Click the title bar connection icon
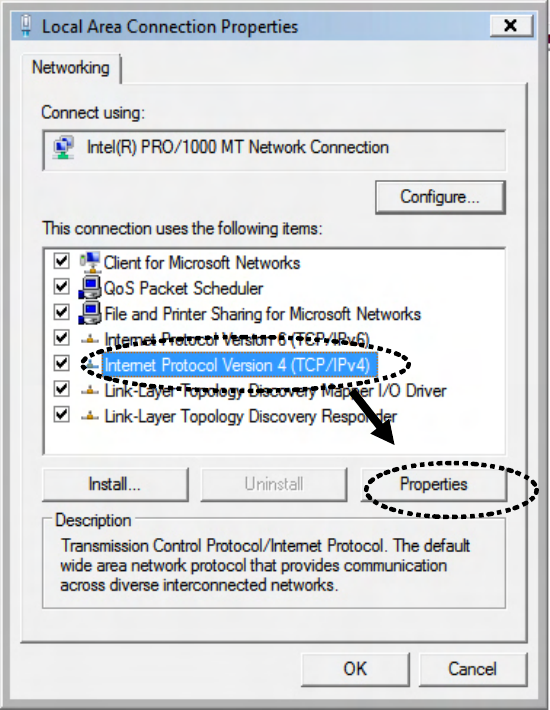The image size is (550, 710). (26, 26)
